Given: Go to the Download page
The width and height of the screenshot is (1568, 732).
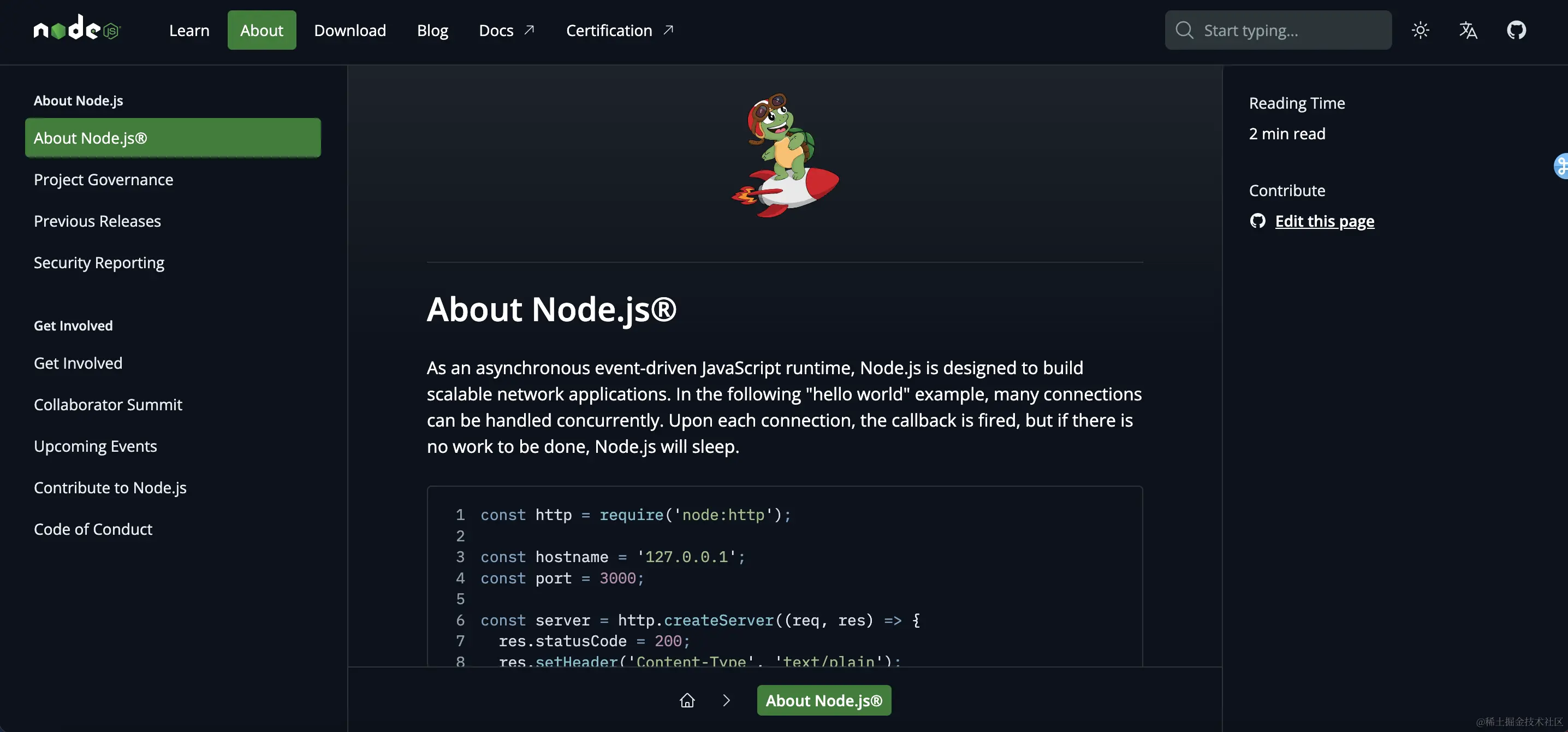Looking at the screenshot, I should pyautogui.click(x=350, y=30).
